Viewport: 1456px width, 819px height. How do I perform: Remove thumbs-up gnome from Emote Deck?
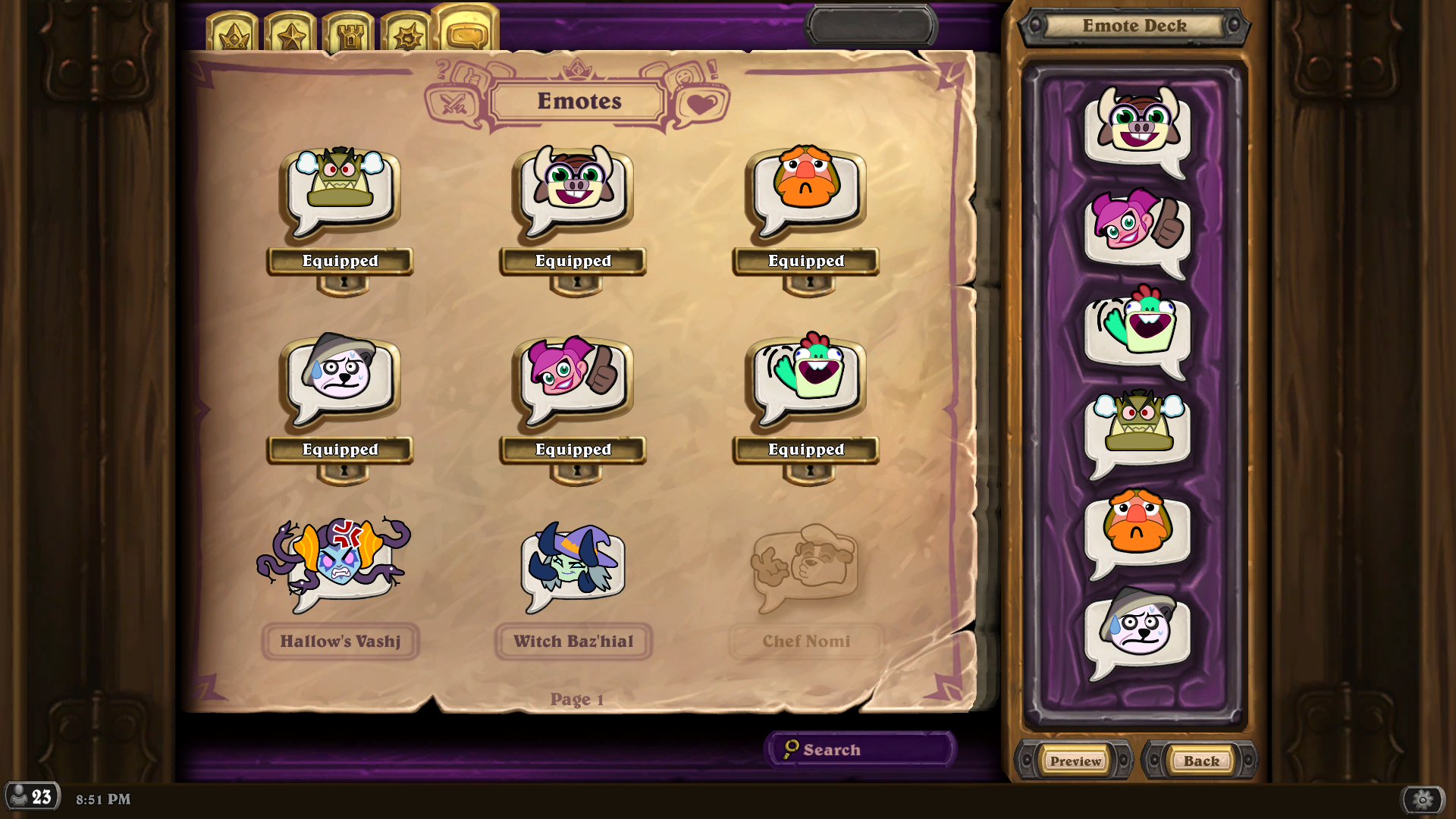pos(1137,230)
